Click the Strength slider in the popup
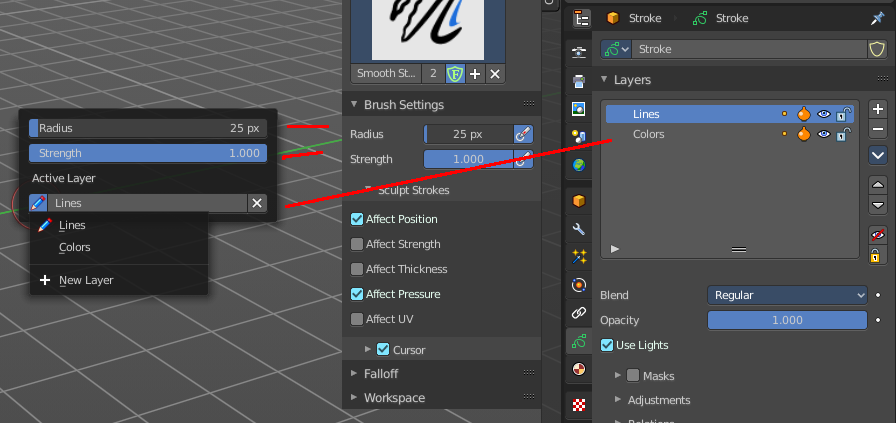Screen dimensions: 896x423 148,153
